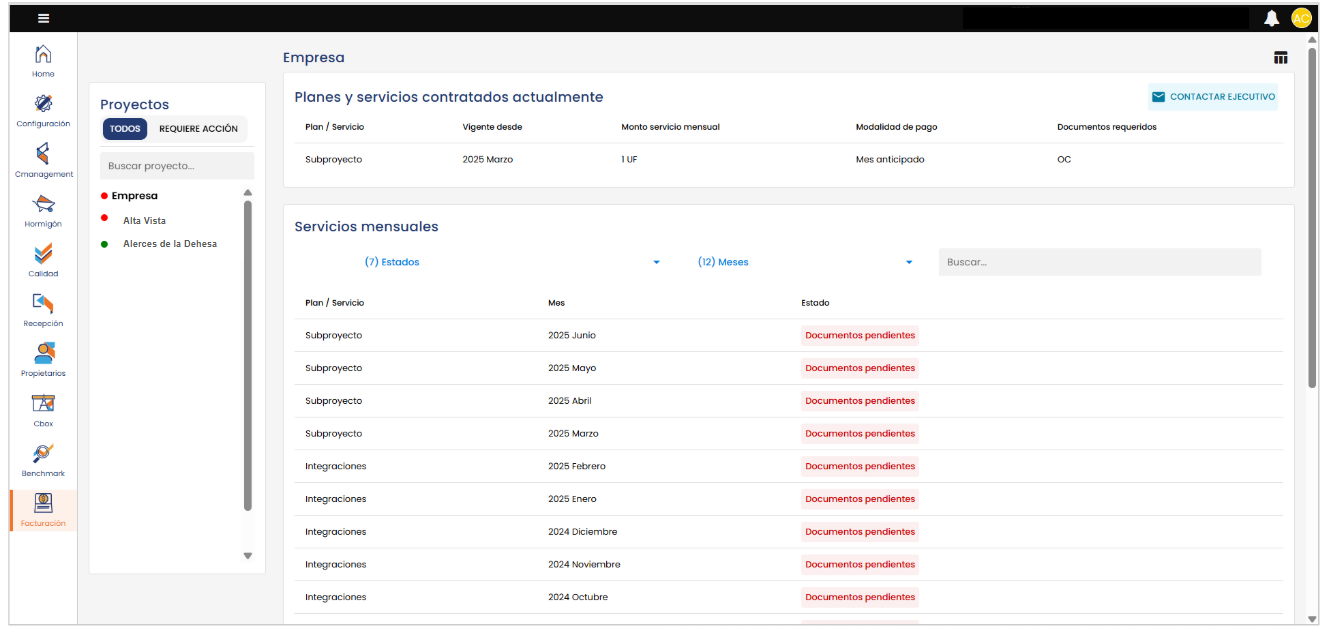1330x634 pixels.
Task: Click the '2025 Junio' month cell
Action: [x=572, y=336]
